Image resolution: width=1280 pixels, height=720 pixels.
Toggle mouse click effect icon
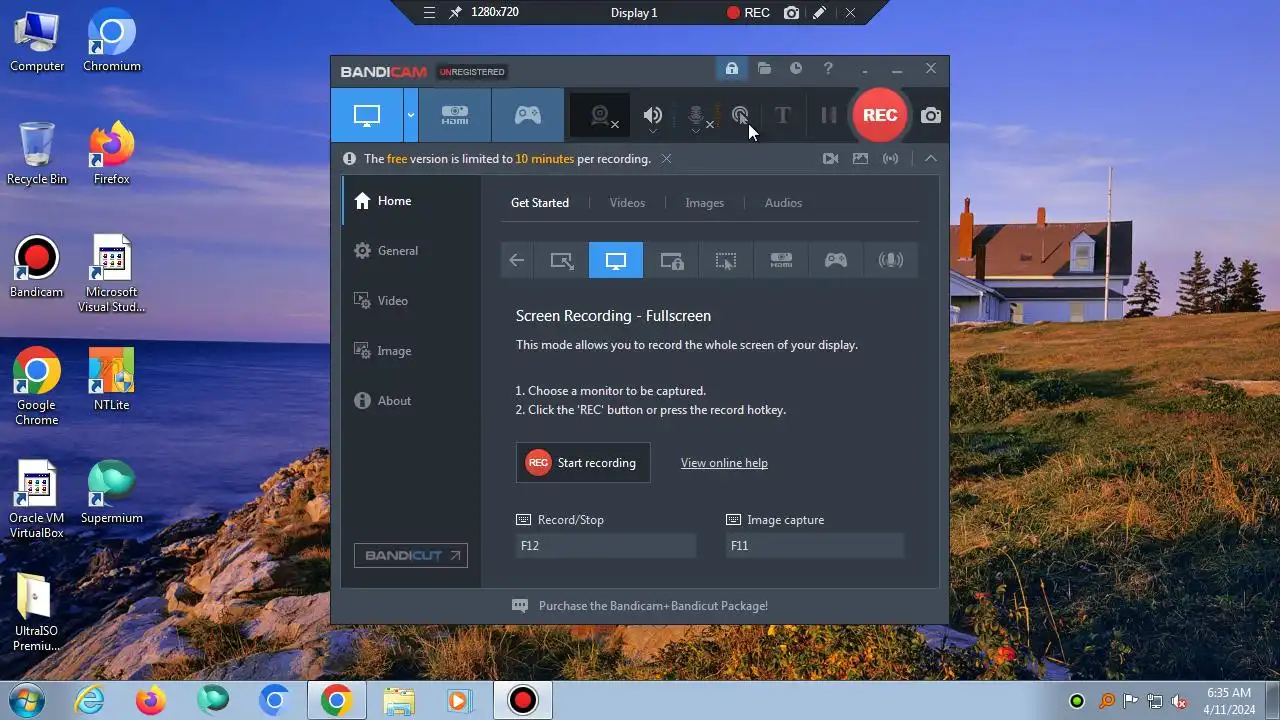pos(740,116)
